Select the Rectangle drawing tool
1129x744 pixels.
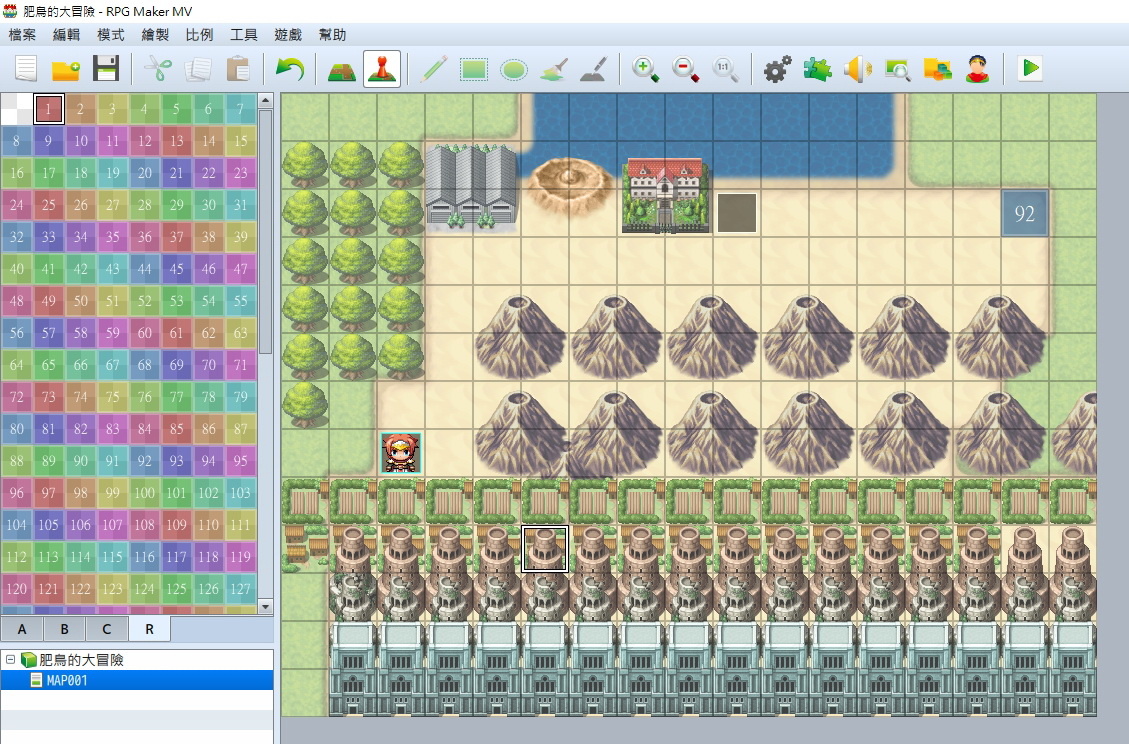tap(474, 69)
